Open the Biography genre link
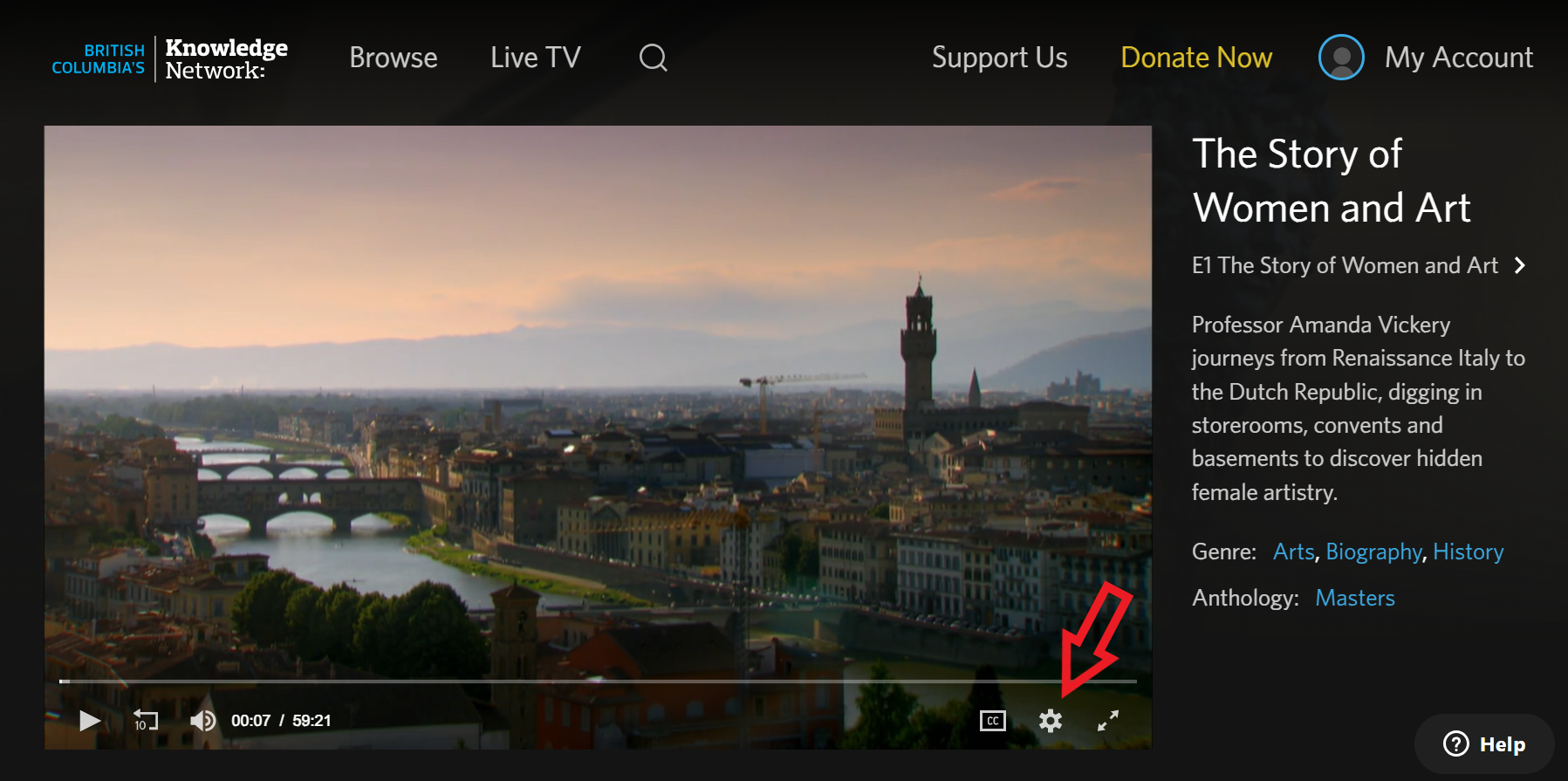The image size is (1568, 781). coord(1373,551)
